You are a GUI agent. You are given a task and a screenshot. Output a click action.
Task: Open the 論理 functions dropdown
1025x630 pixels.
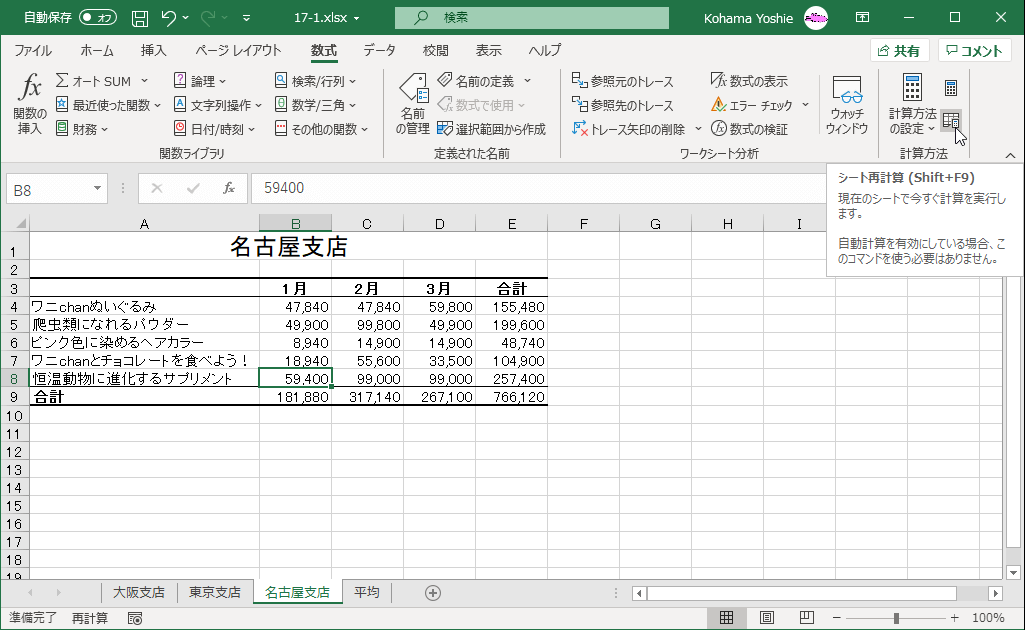201,79
